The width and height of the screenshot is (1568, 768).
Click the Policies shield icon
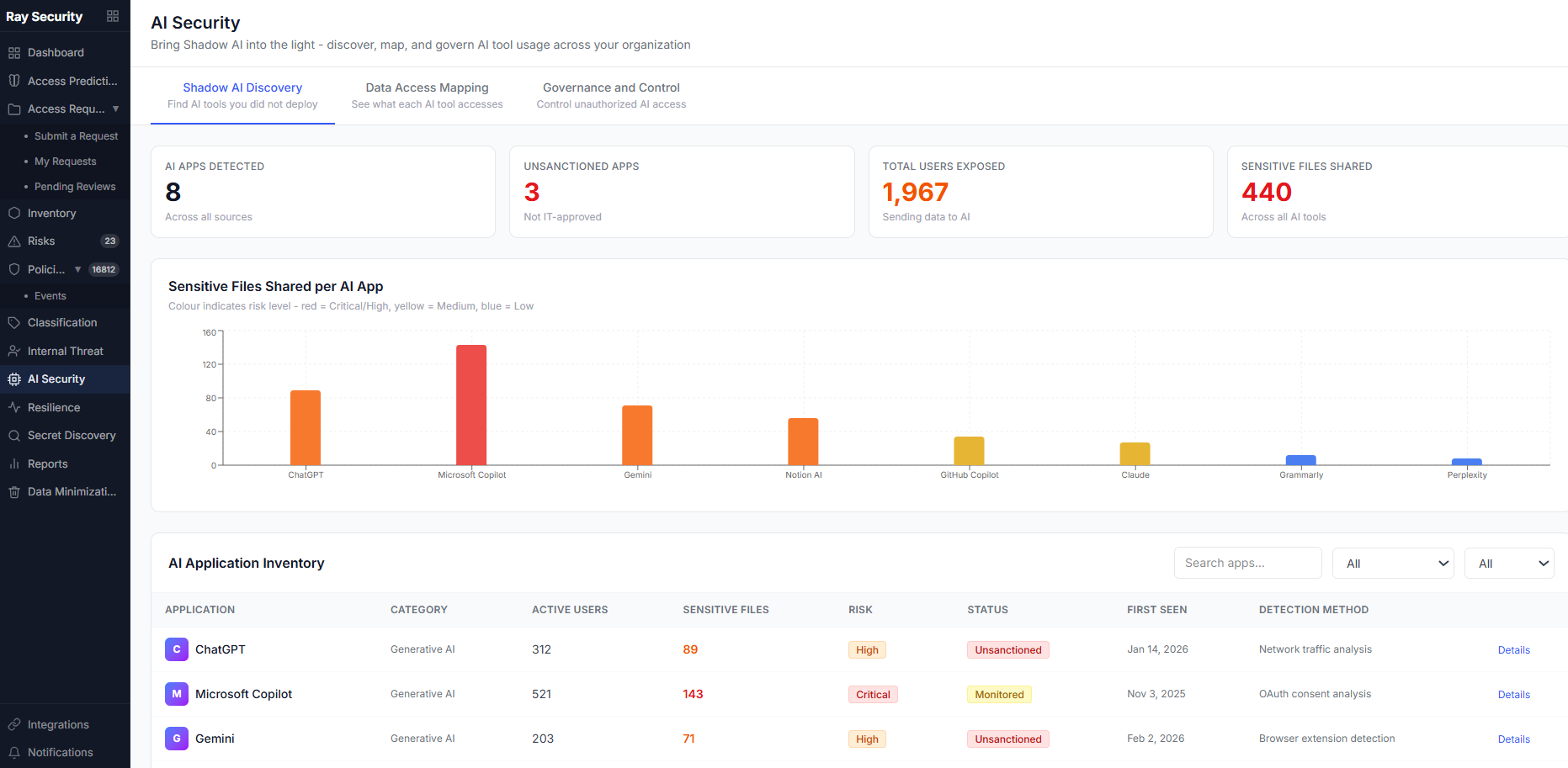tap(14, 269)
